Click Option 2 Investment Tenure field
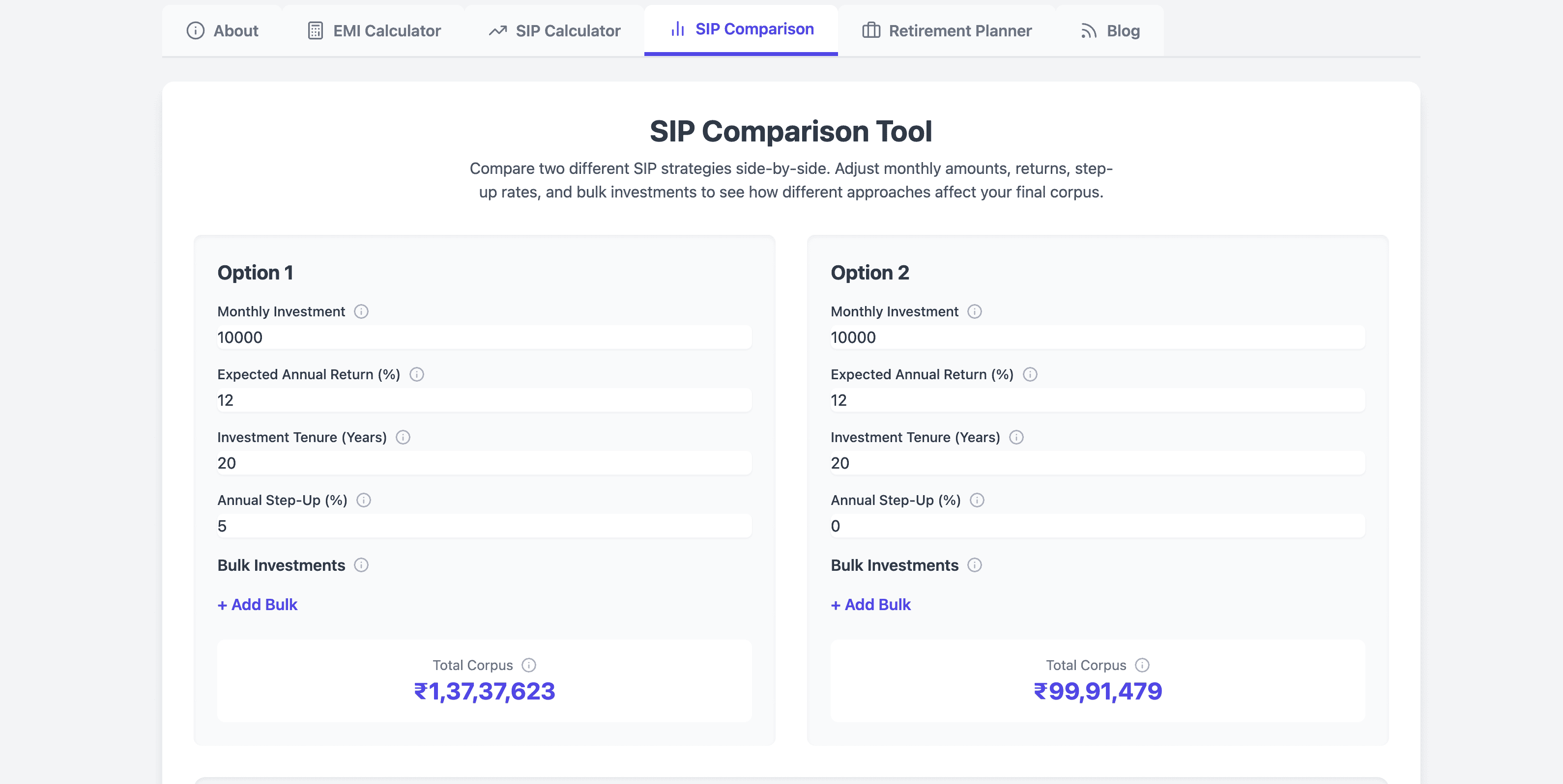1563x784 pixels. (1098, 463)
